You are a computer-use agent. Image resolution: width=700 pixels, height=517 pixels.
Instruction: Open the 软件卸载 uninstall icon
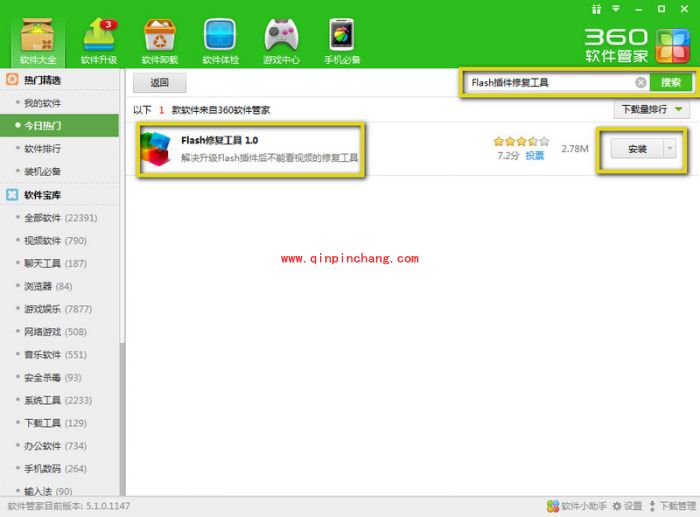pos(159,36)
